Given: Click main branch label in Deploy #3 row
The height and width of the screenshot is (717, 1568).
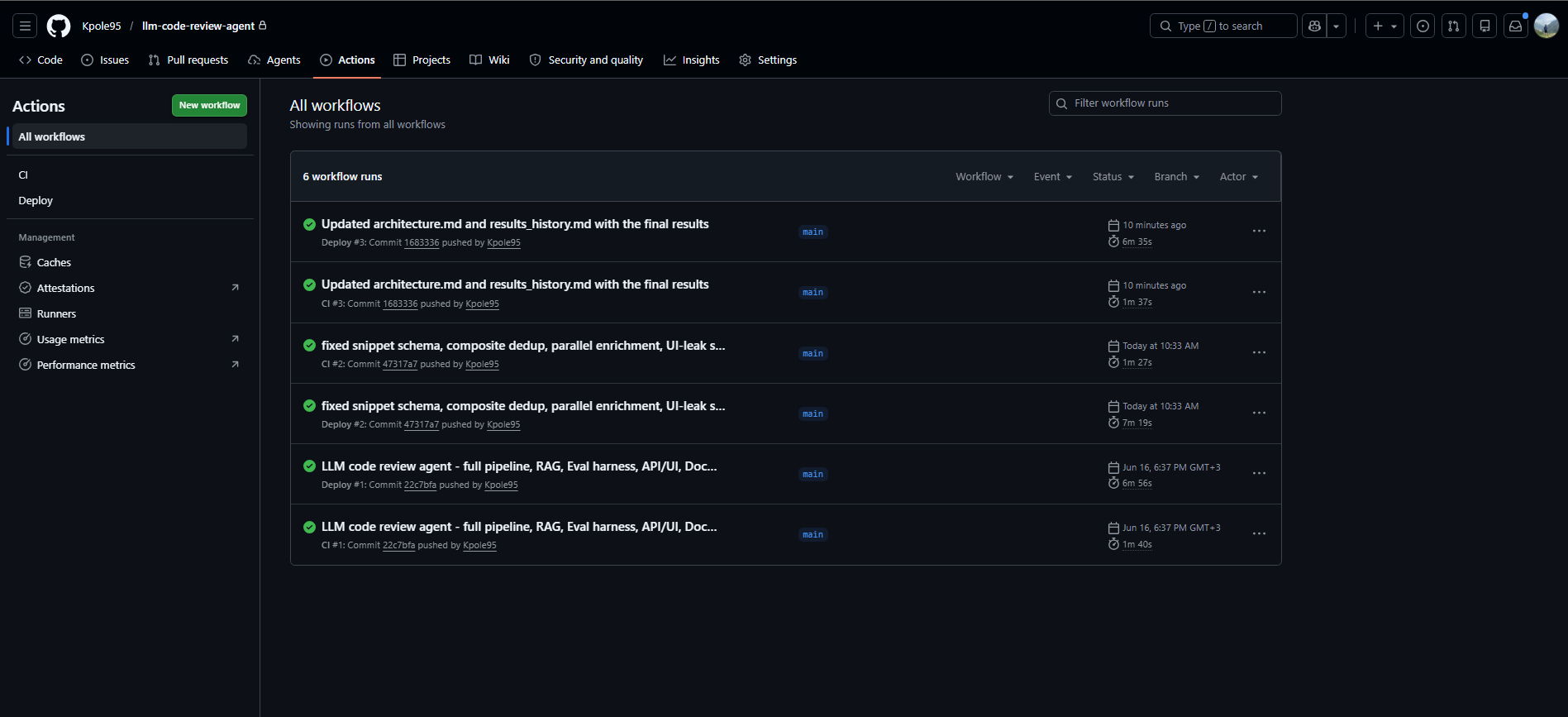Looking at the screenshot, I should pos(813,232).
